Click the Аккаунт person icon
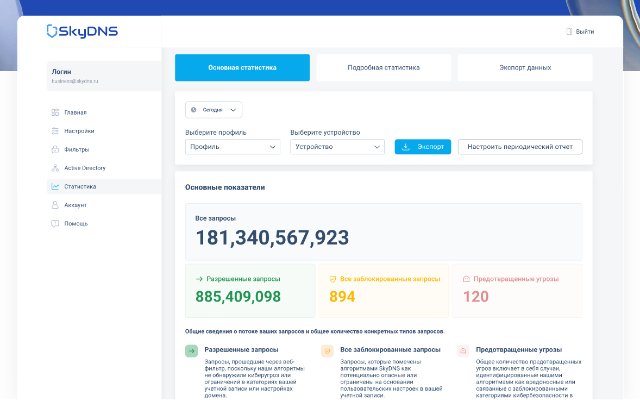This screenshot has width=640, height=400. [x=55, y=205]
